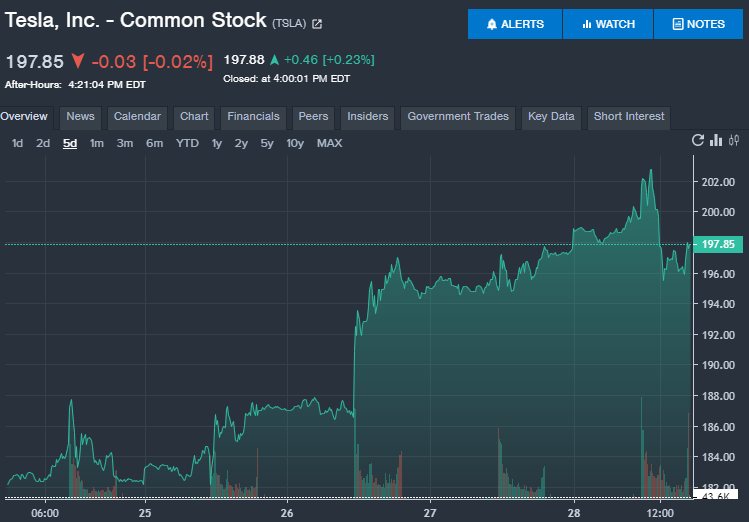Add TSLA to the Watch list
This screenshot has height=522, width=749.
(x=608, y=24)
